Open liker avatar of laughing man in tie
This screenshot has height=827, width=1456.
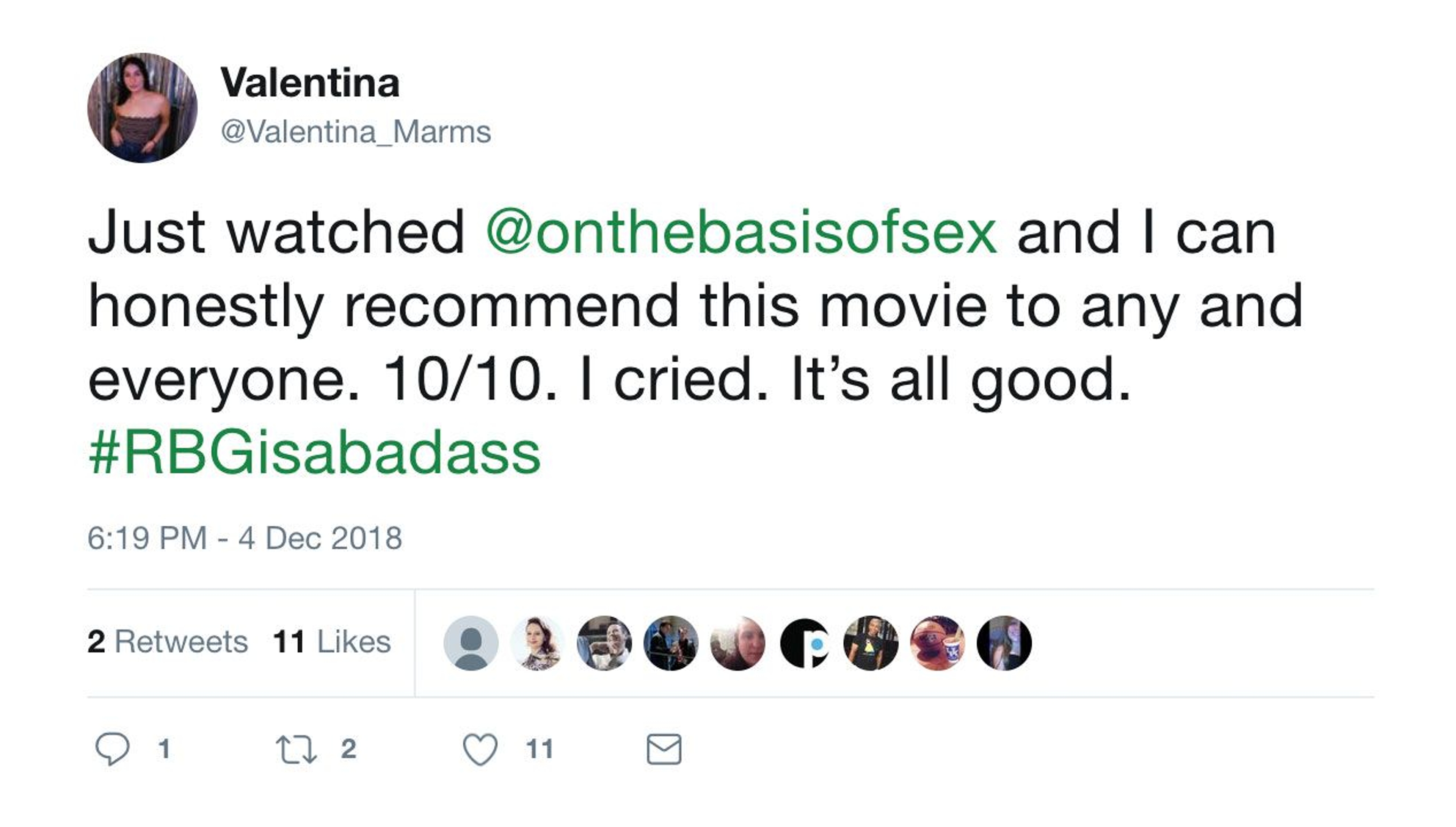(x=604, y=643)
